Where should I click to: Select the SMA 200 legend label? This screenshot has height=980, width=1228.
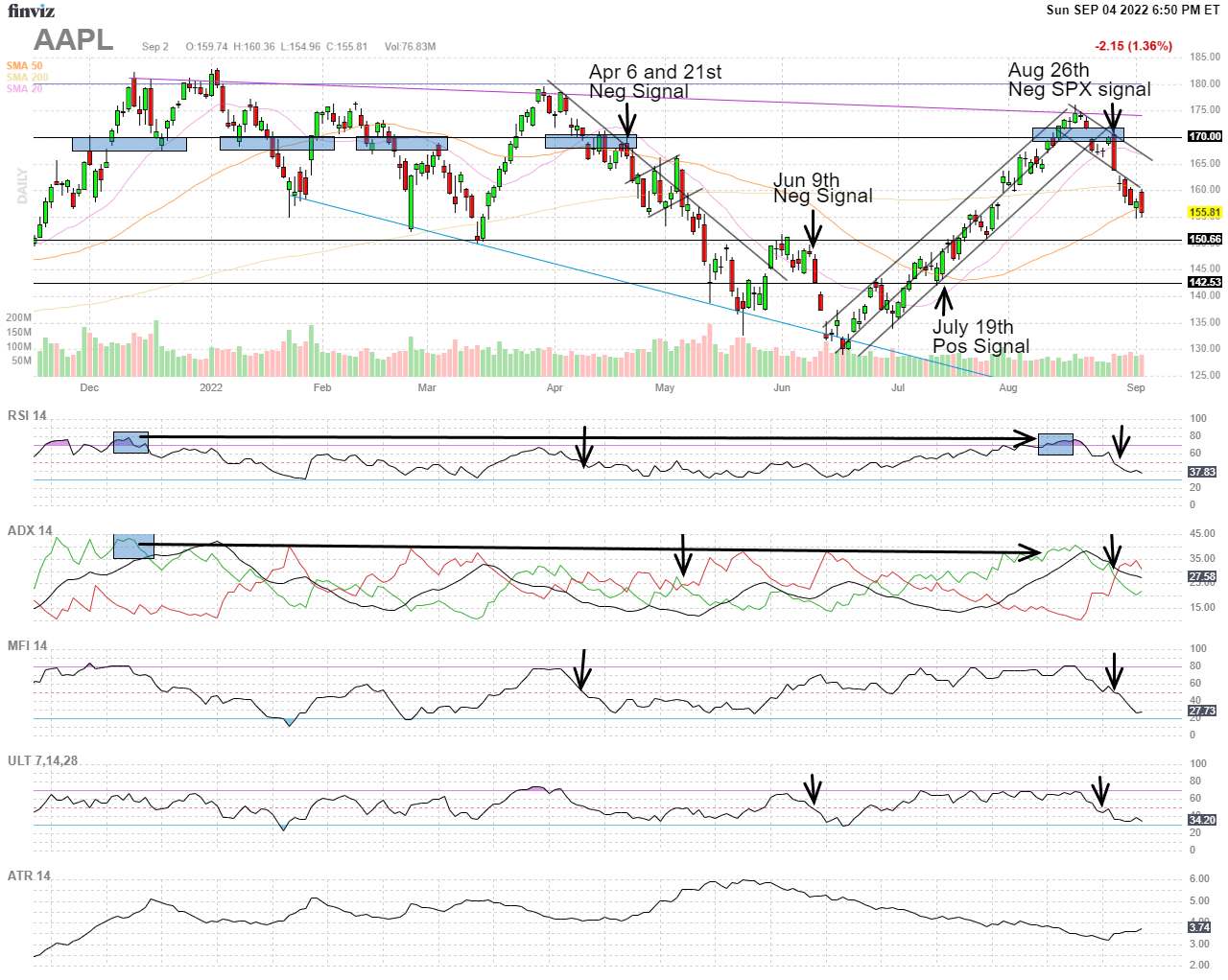[x=27, y=78]
